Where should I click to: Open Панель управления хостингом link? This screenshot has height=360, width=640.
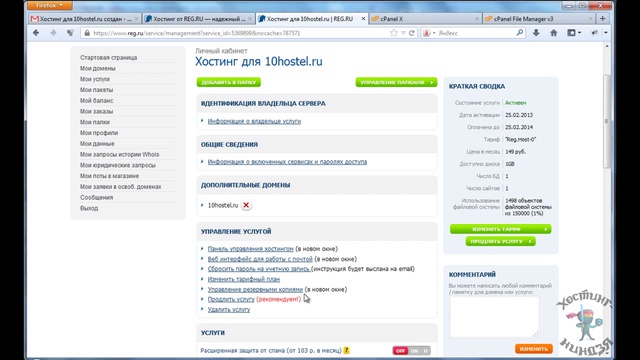251,249
